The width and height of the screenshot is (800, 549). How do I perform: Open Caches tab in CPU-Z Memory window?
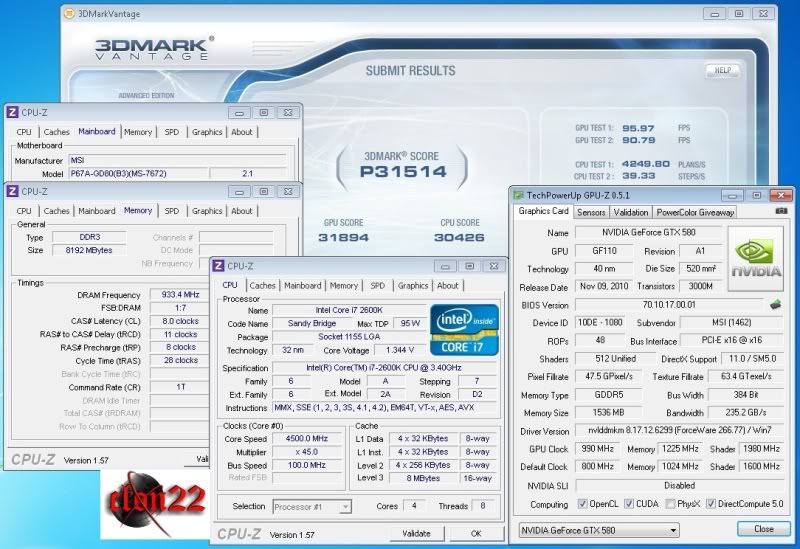[56, 211]
